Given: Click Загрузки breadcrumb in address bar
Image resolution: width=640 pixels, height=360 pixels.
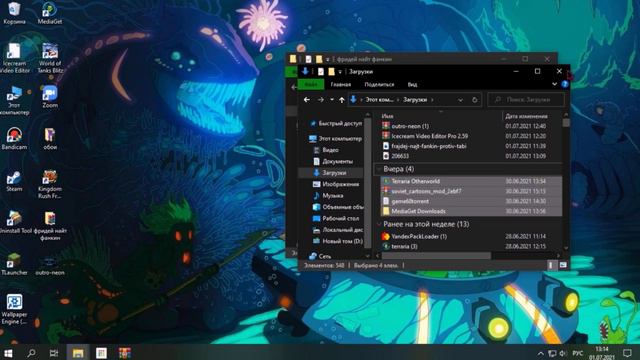Looking at the screenshot, I should coord(415,100).
